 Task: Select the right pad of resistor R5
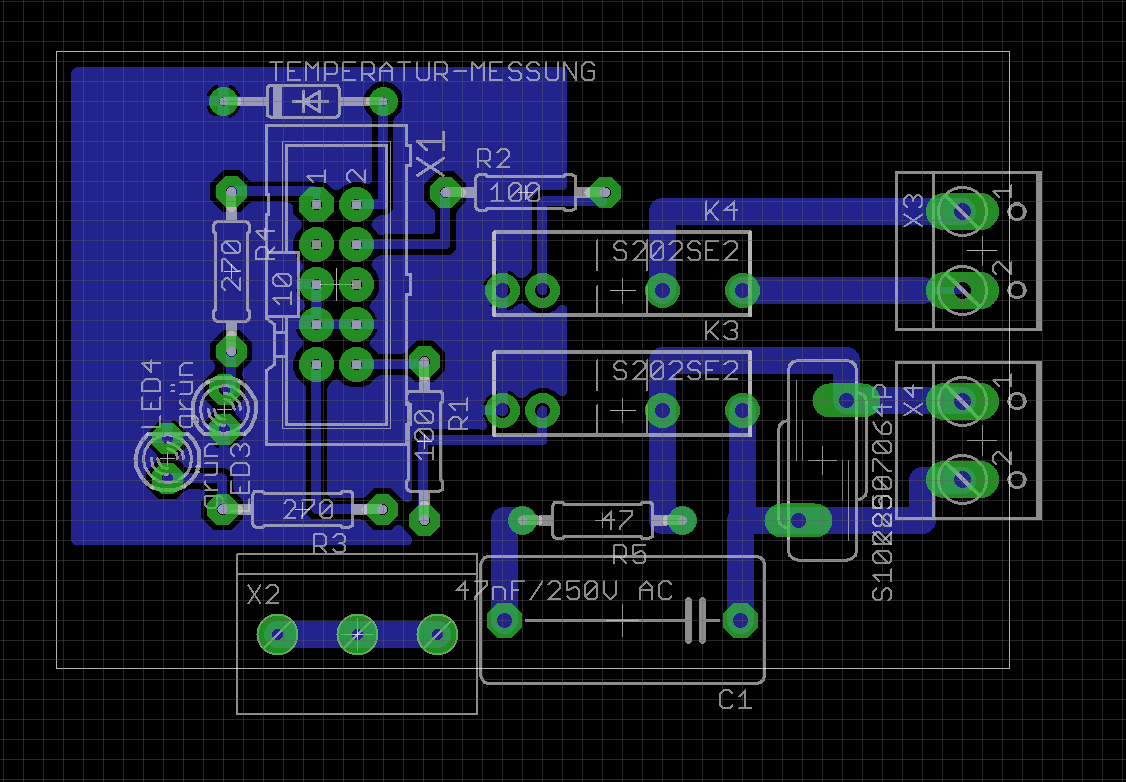[x=681, y=520]
